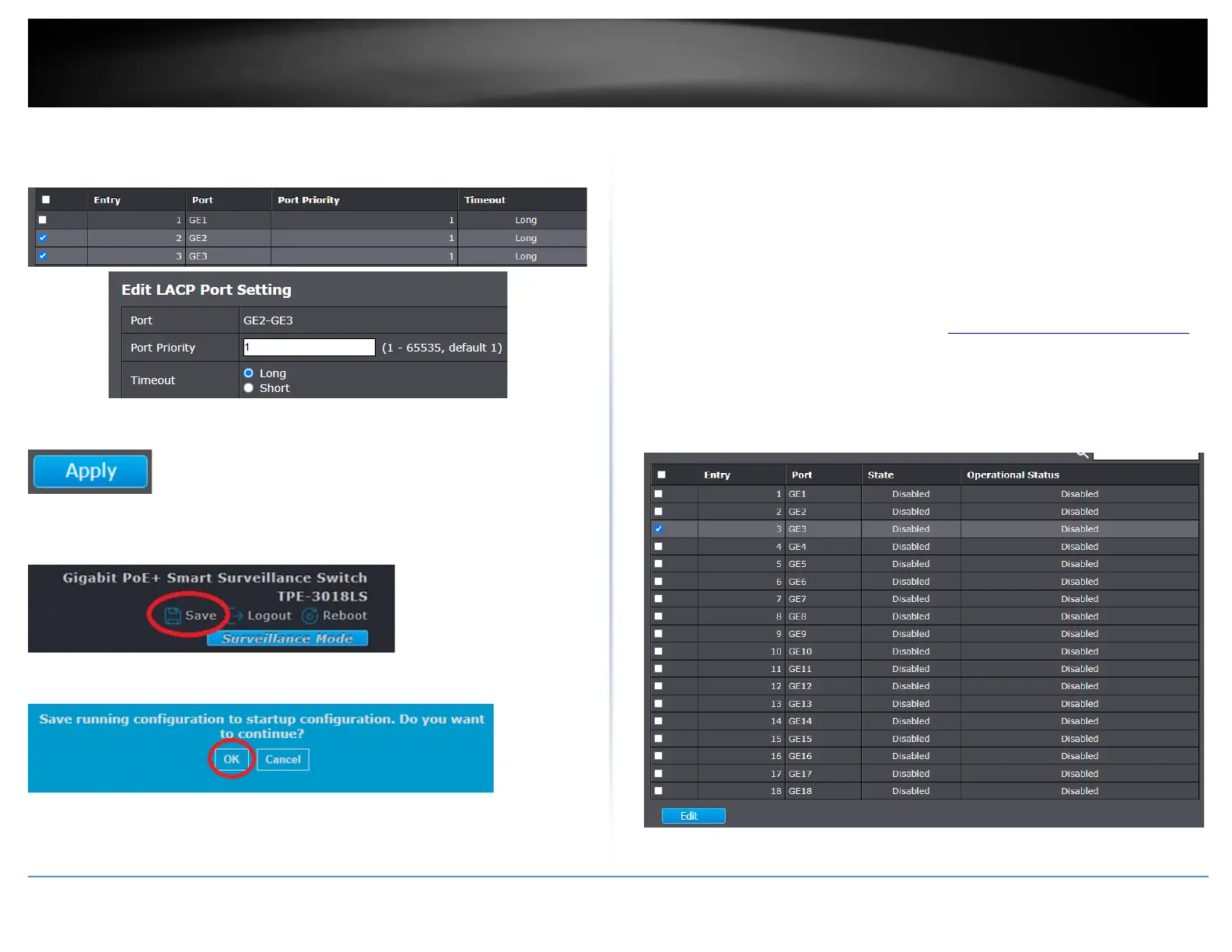Click the Logout arrow icon
This screenshot has height=952, width=1232.
point(236,616)
